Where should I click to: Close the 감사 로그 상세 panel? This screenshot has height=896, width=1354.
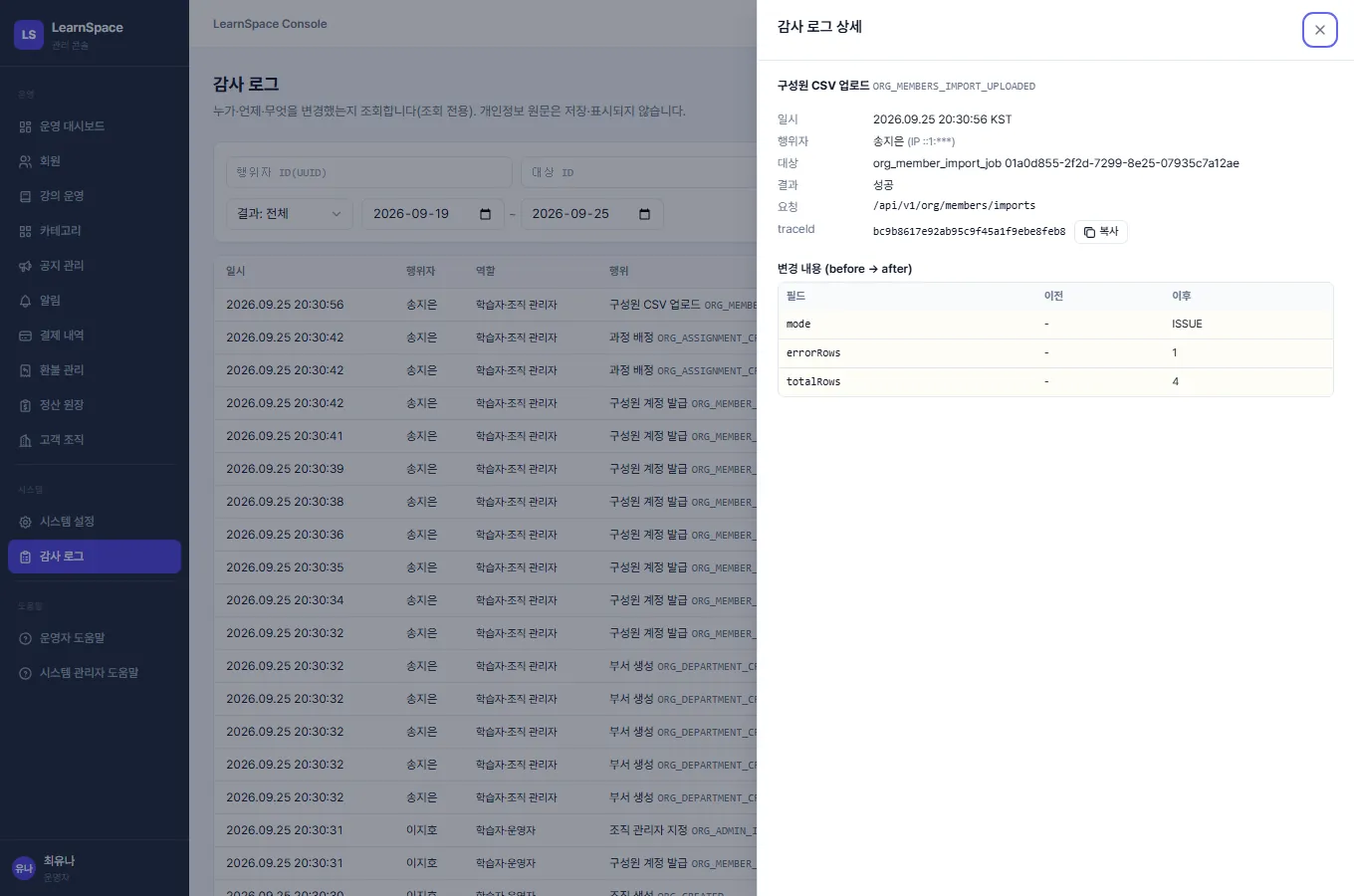1319,30
